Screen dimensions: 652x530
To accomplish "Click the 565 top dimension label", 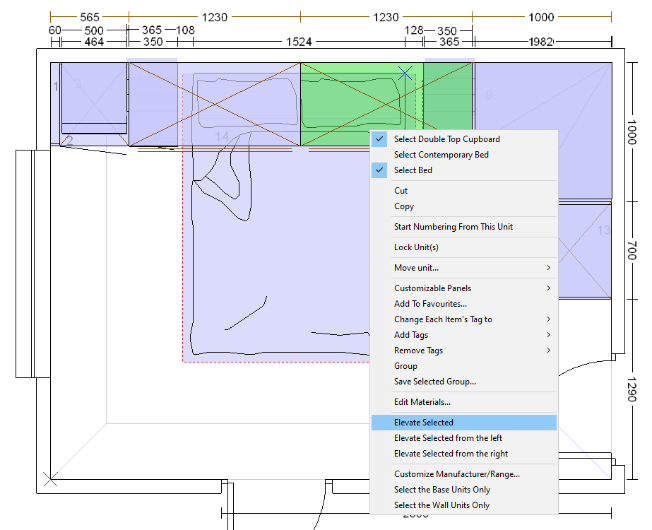I will click(89, 17).
